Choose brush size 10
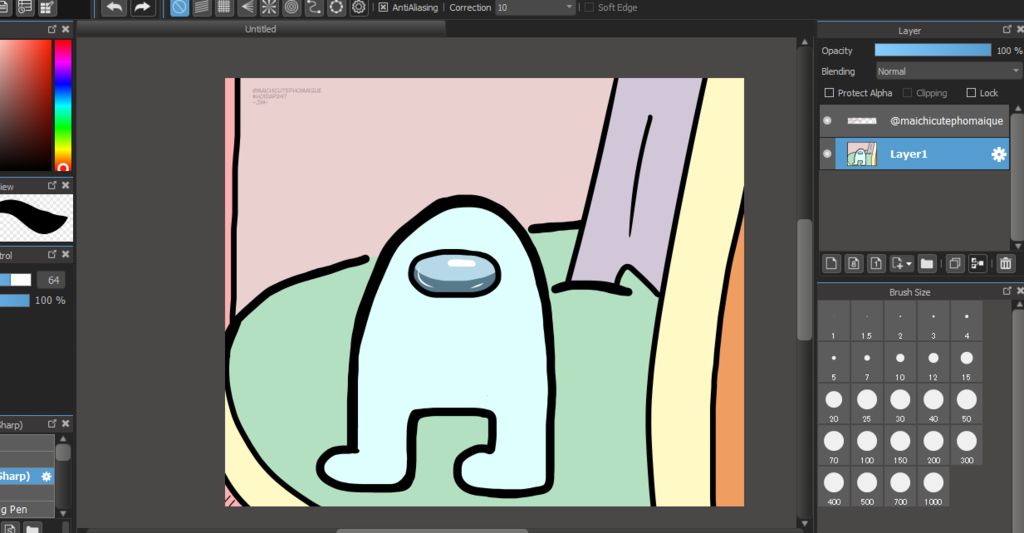 pyautogui.click(x=900, y=363)
